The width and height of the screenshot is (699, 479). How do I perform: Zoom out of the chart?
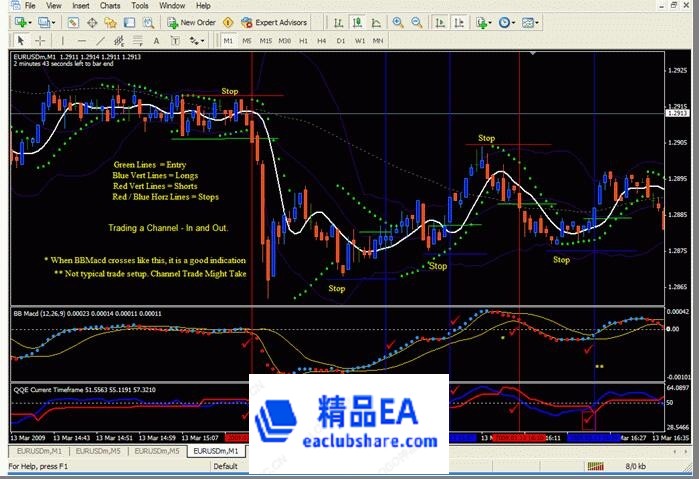click(418, 21)
